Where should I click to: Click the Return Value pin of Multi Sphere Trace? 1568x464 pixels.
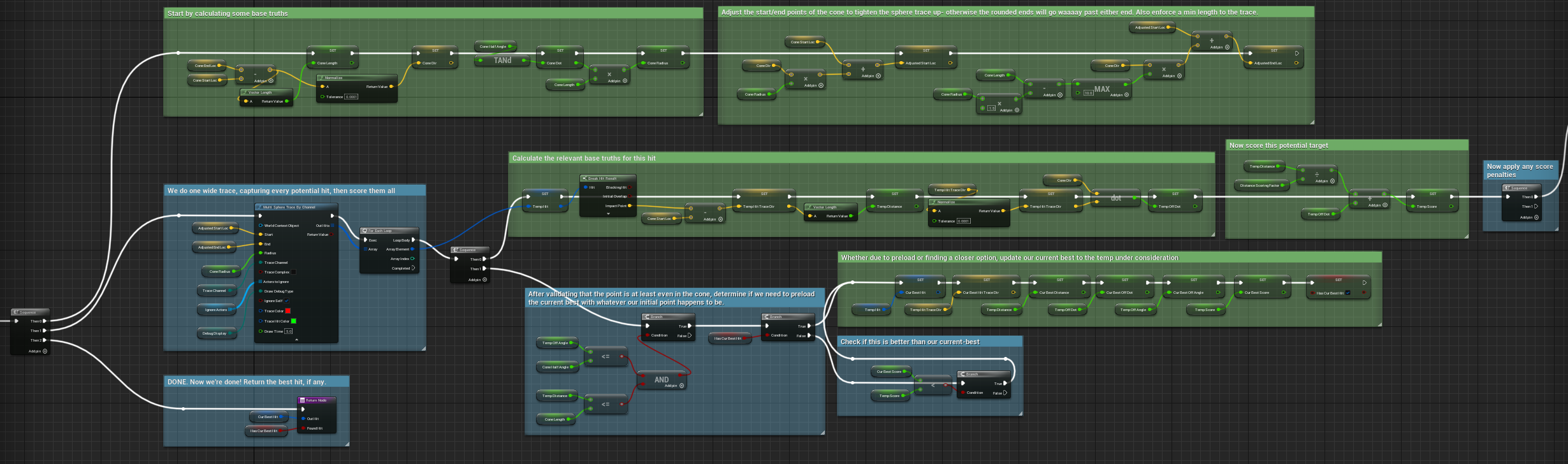coord(331,235)
